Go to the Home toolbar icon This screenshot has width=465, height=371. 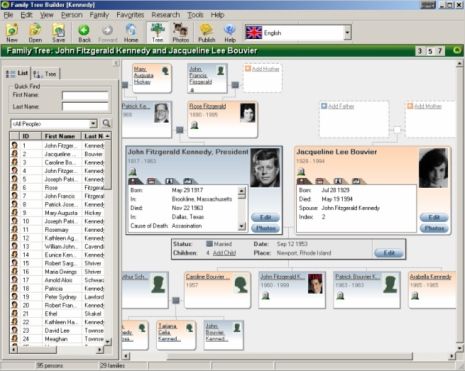pos(131,33)
